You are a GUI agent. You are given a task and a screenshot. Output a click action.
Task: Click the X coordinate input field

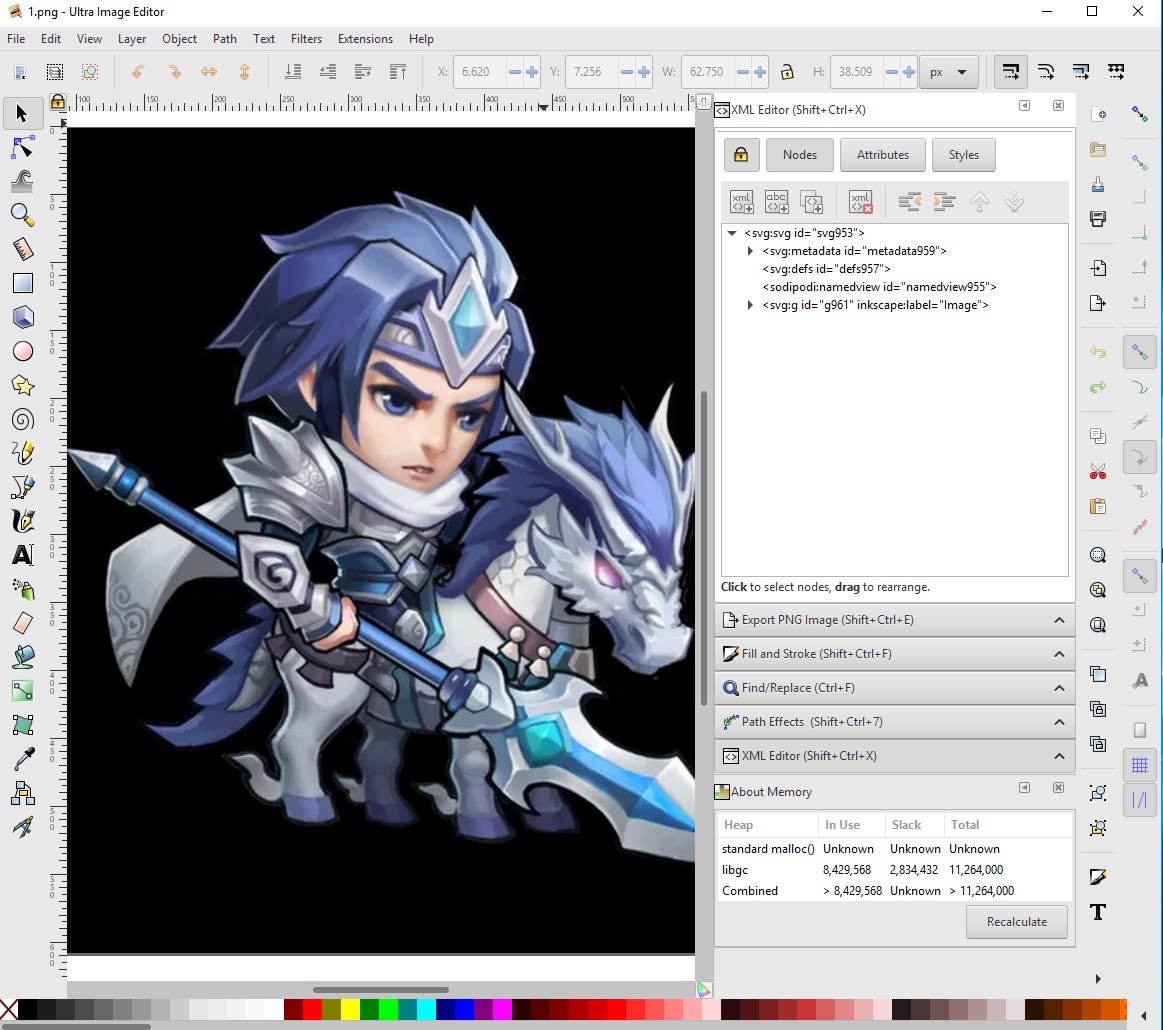pyautogui.click(x=478, y=72)
